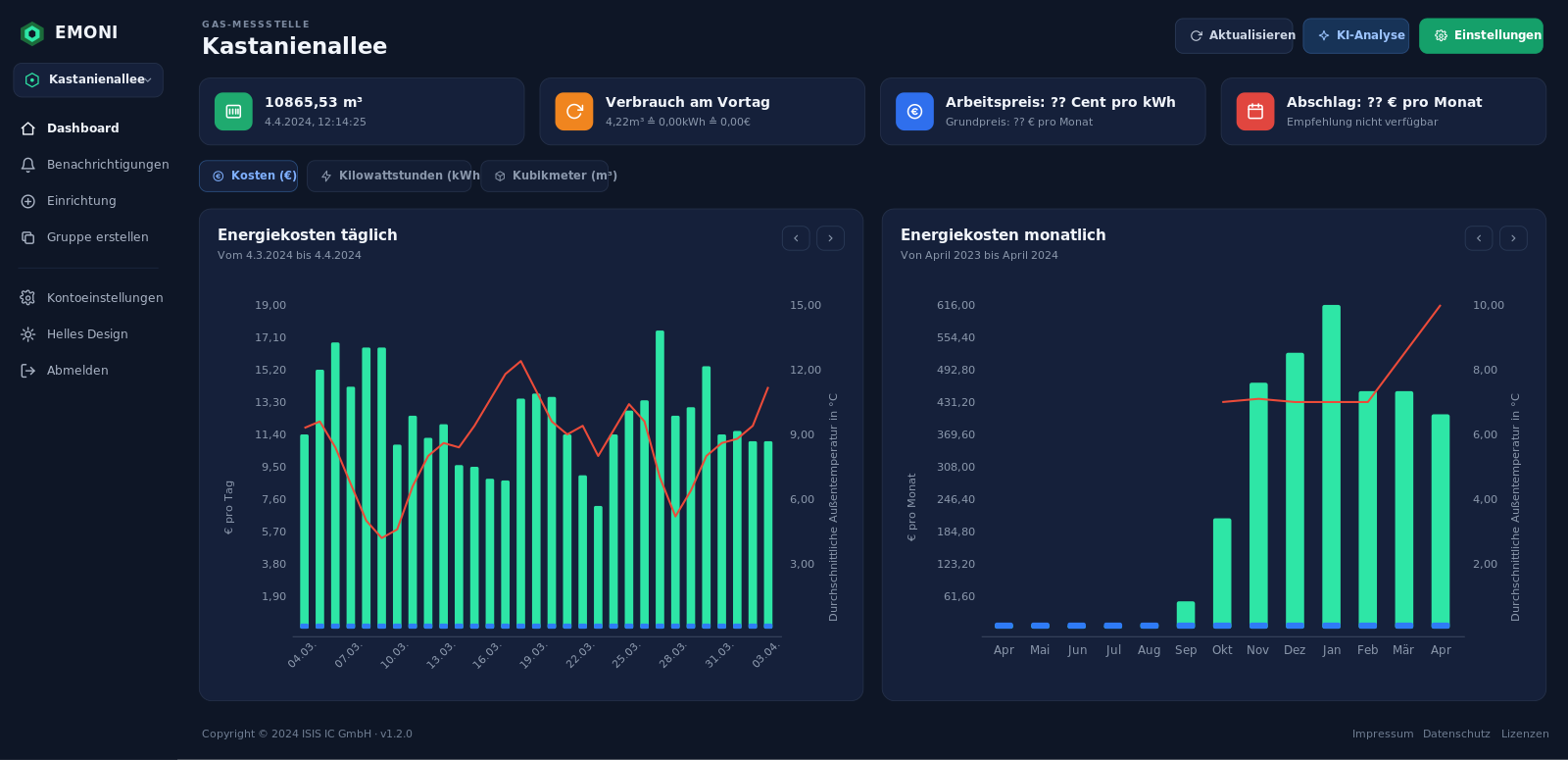This screenshot has width=1568, height=760.
Task: Go to previous period in monthly chart
Action: [1479, 238]
